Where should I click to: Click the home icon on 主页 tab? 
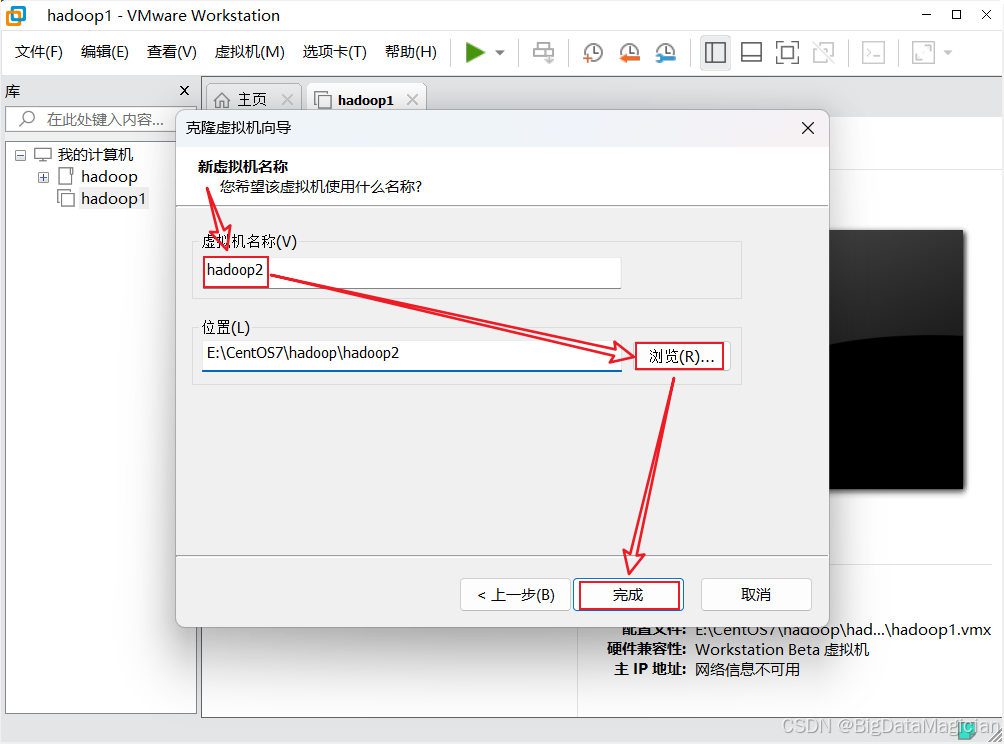(x=222, y=100)
